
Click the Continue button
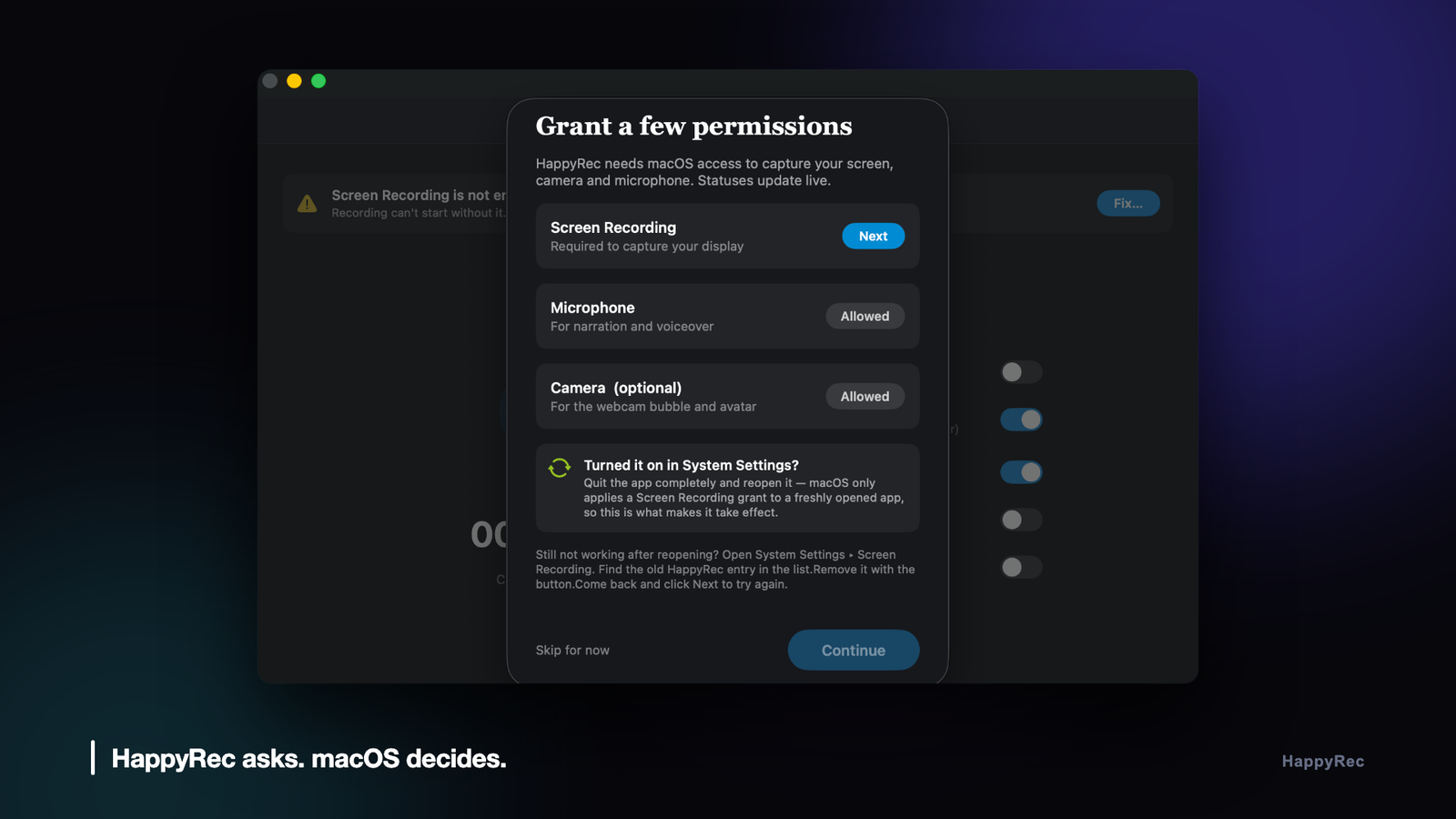coord(854,650)
